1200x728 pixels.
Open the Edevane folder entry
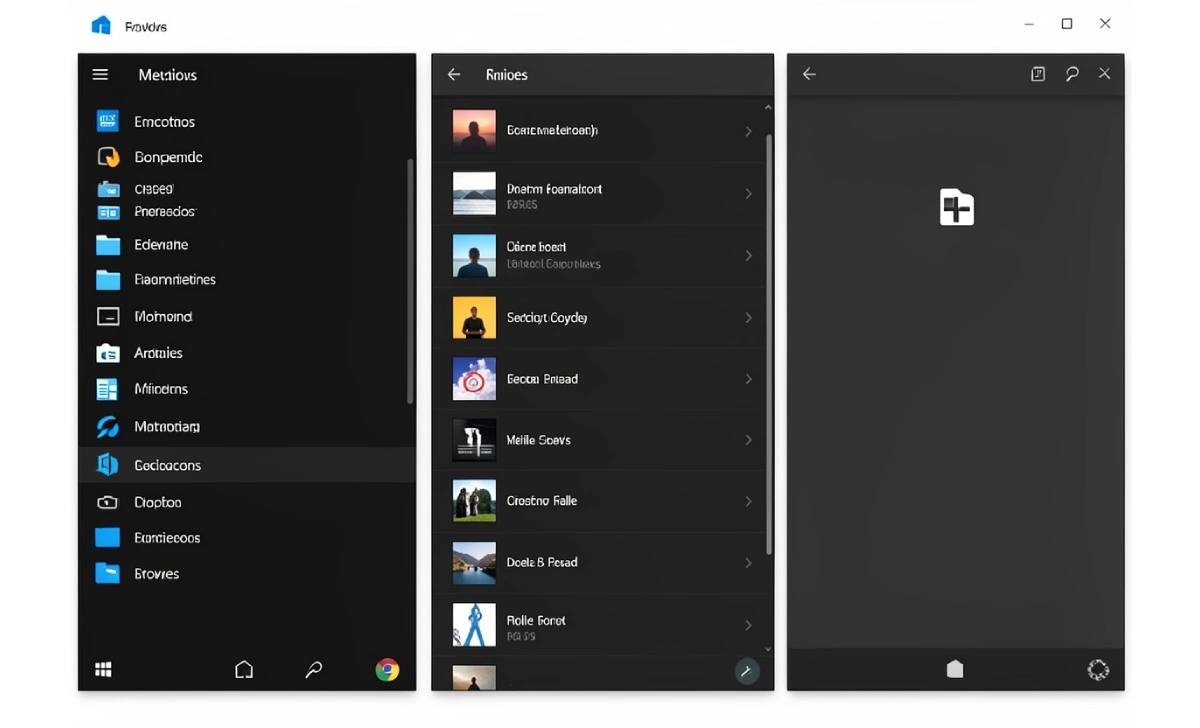pos(161,245)
